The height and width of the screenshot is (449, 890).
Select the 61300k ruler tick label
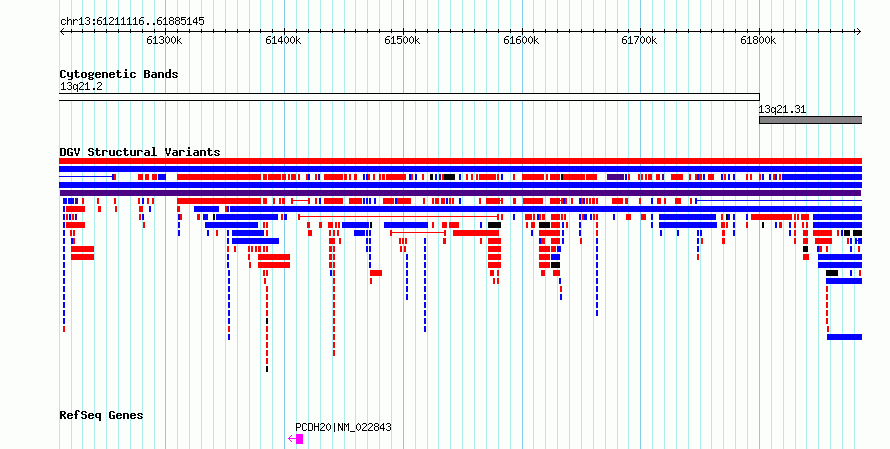165,41
